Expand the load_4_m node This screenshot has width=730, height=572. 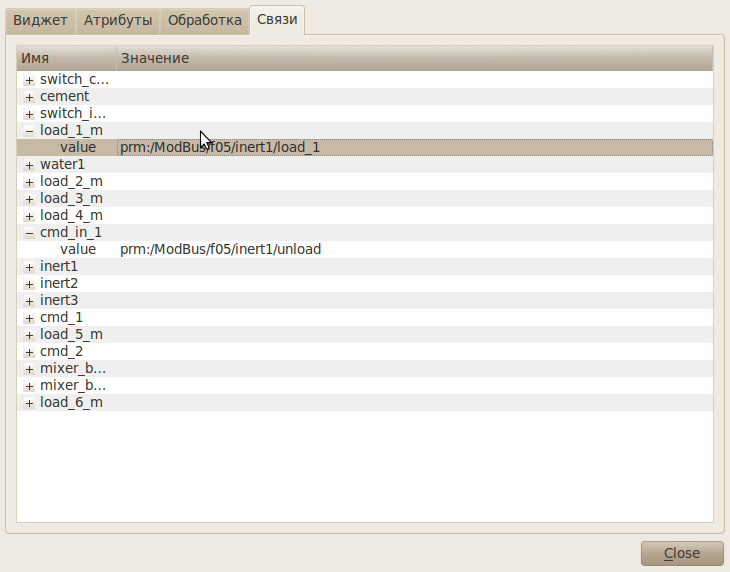click(x=29, y=216)
